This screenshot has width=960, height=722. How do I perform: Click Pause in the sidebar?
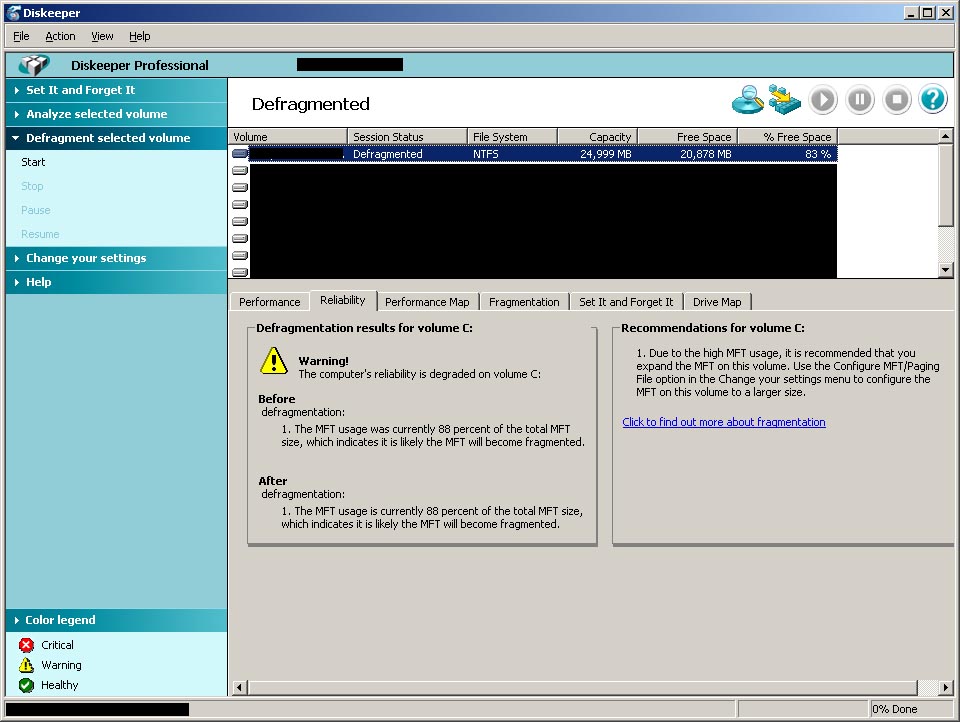36,210
